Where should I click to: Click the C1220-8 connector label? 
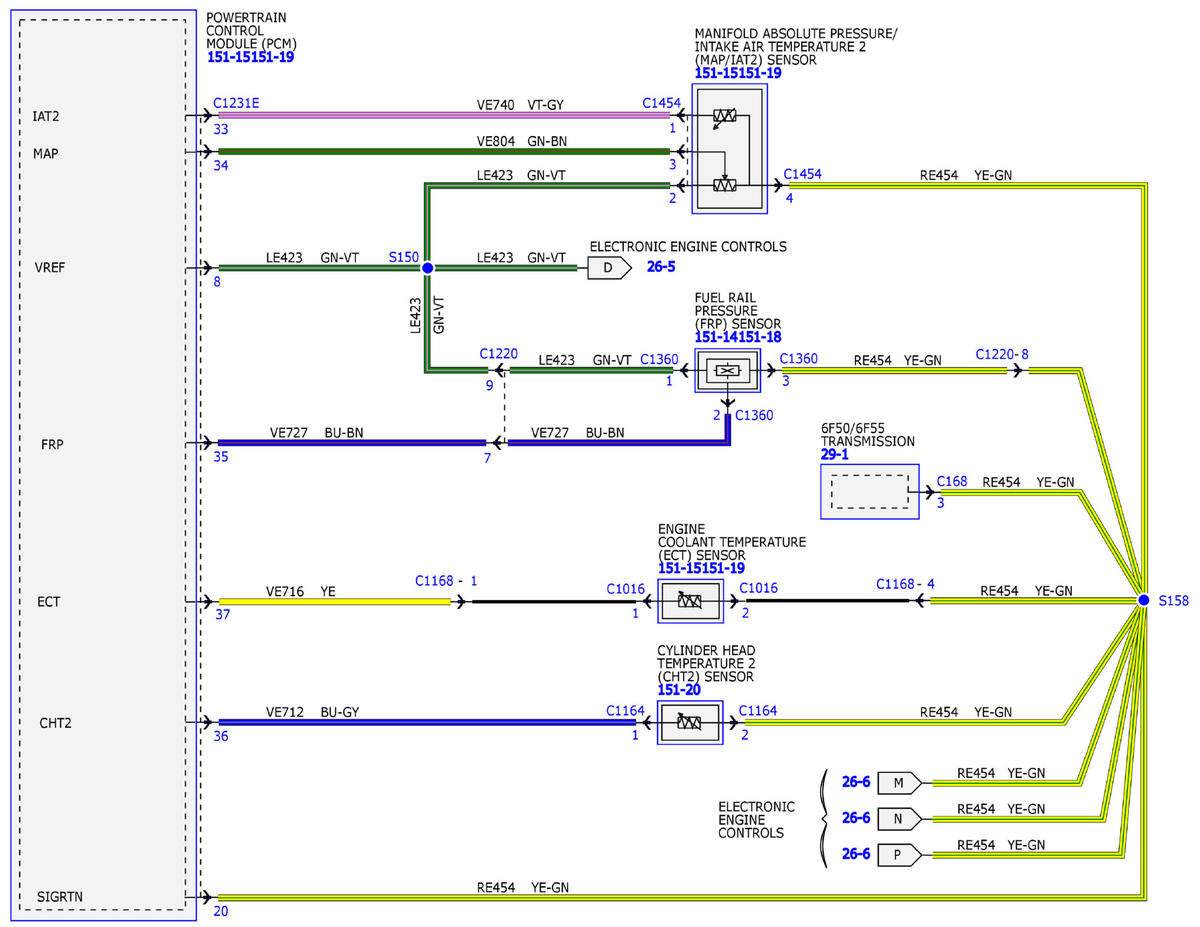coord(1002,354)
